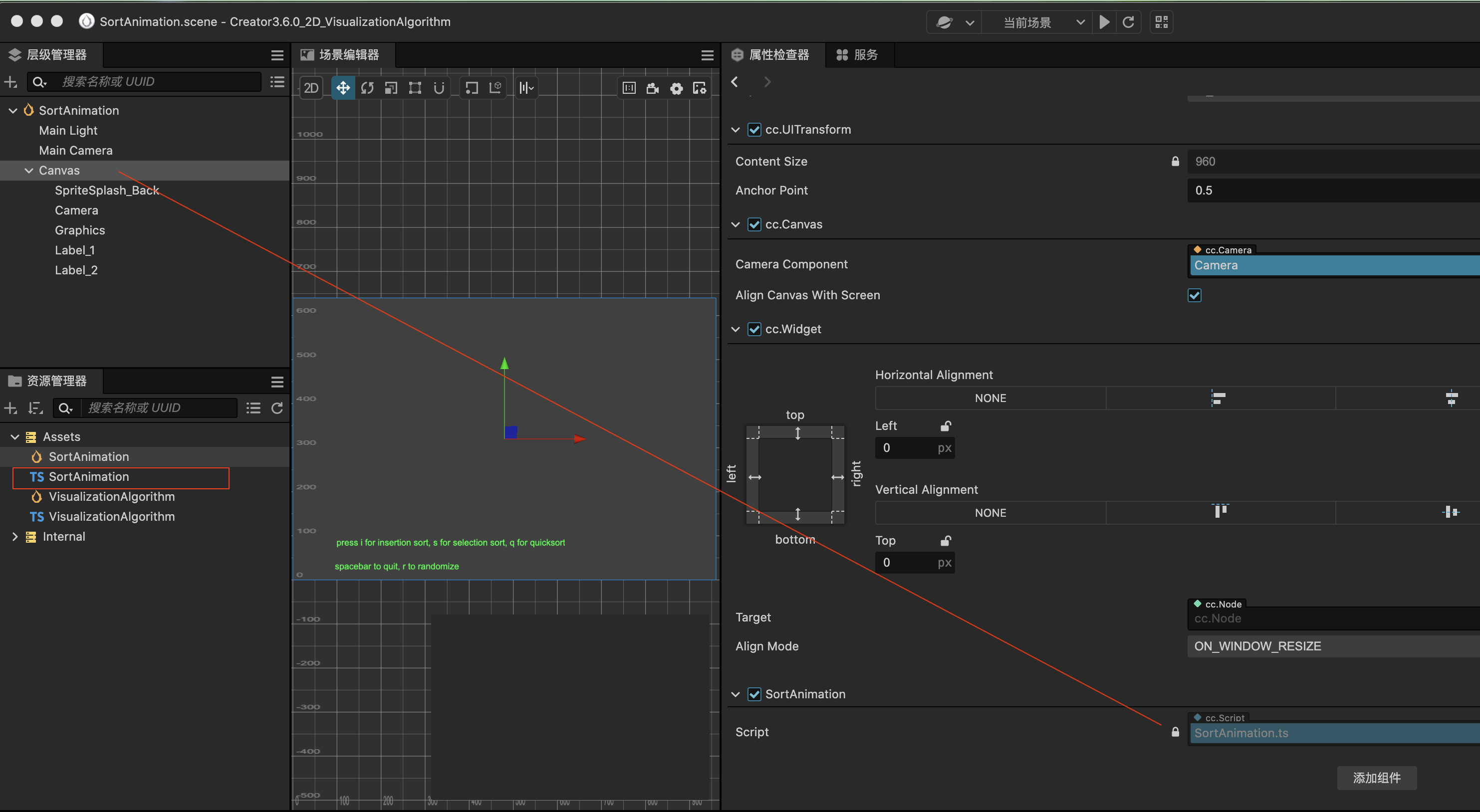Toggle the 2D view mode button
1480x812 pixels.
(x=311, y=88)
